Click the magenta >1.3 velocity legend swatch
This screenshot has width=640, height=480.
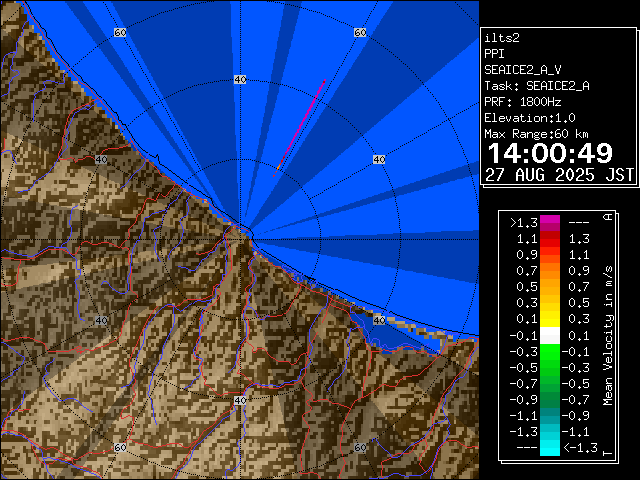point(549,223)
